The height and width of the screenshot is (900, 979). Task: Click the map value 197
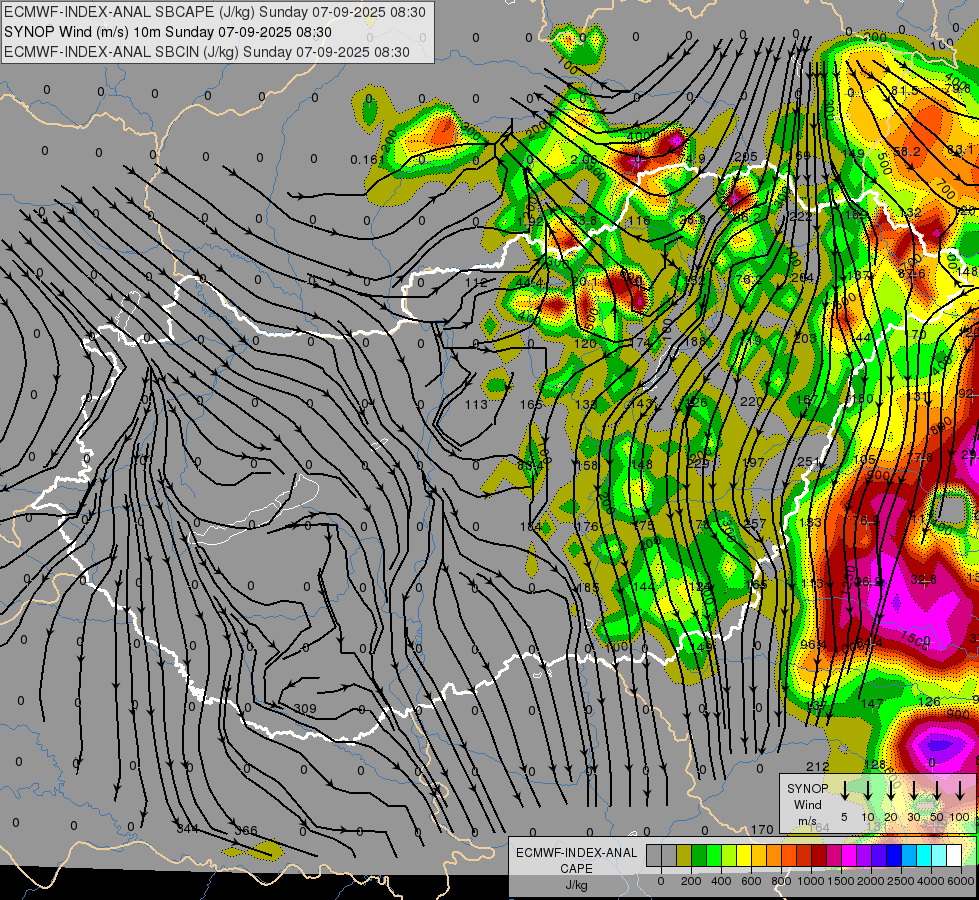(x=754, y=462)
